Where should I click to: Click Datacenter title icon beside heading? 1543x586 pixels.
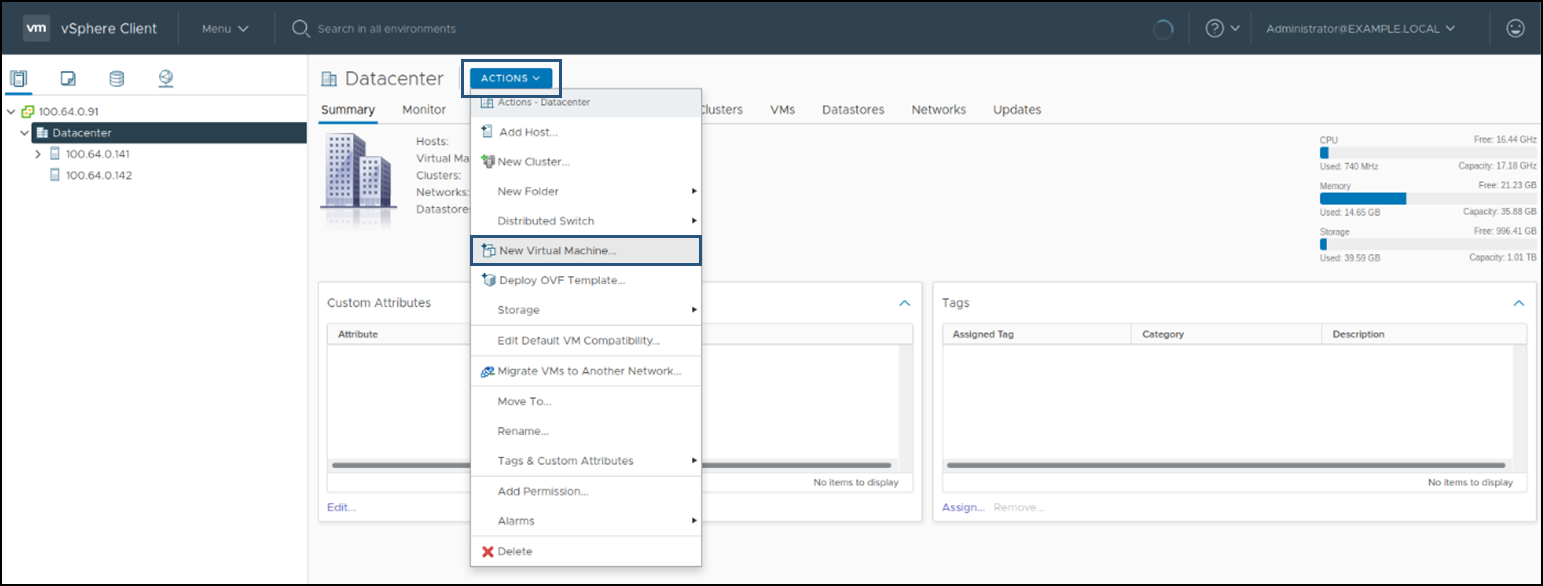pos(329,79)
